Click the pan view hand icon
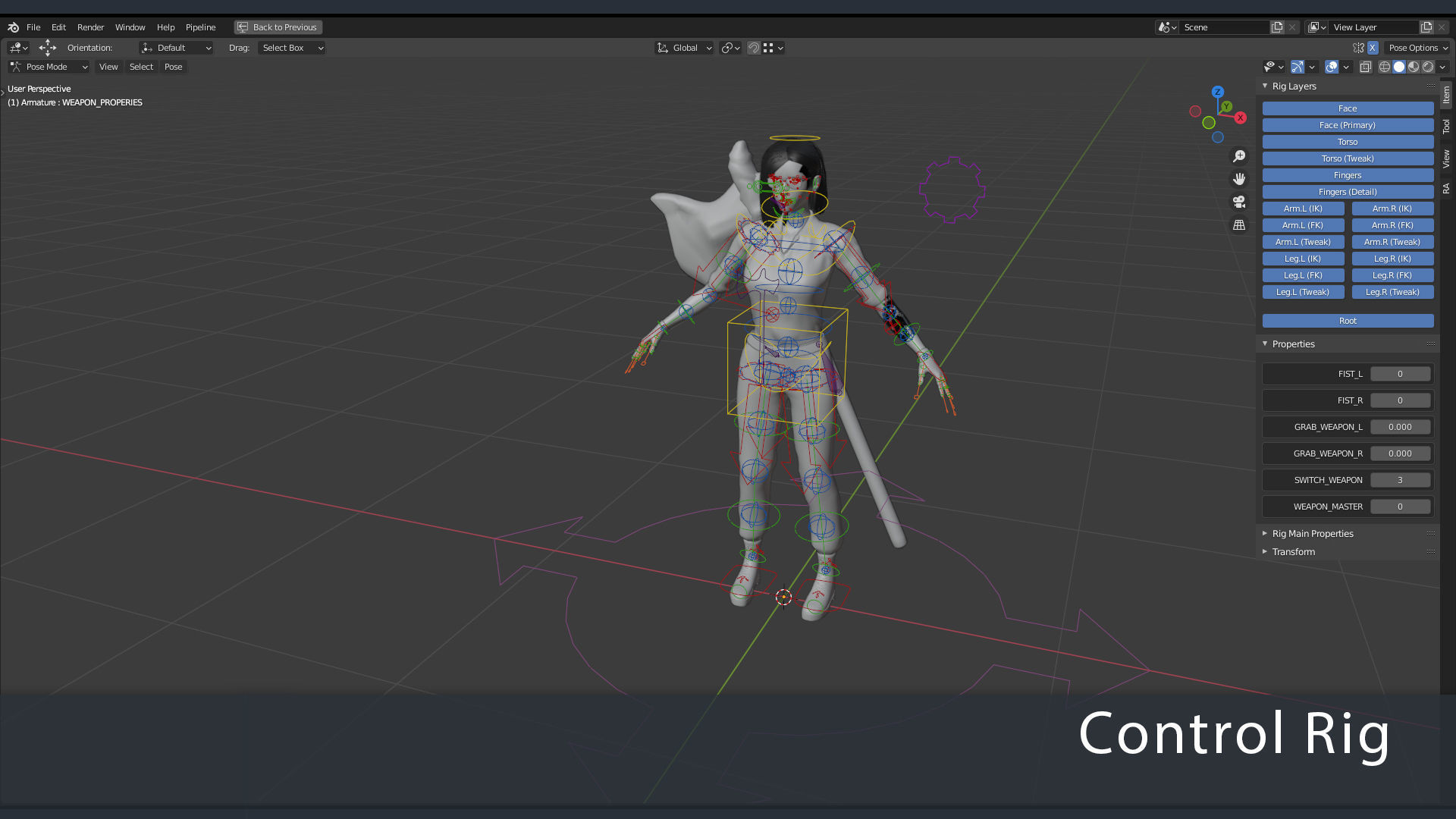This screenshot has width=1456, height=819. point(1239,179)
